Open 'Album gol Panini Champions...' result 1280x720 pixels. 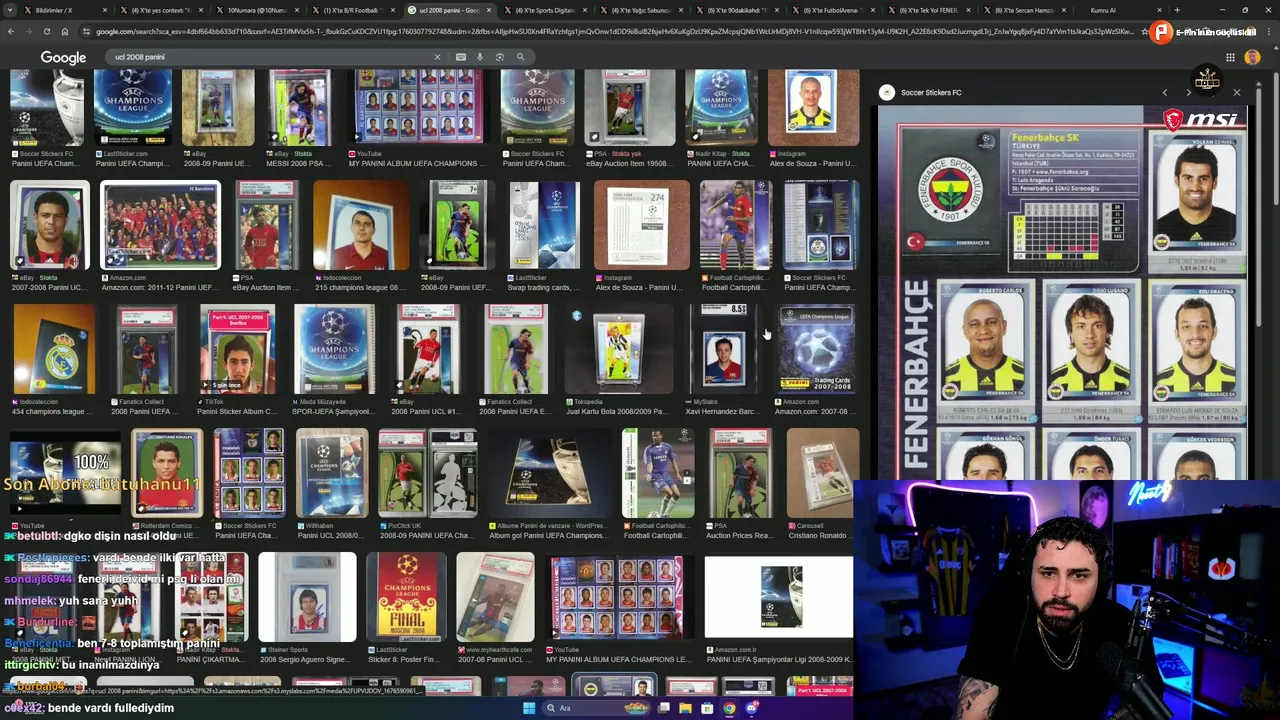click(x=549, y=535)
